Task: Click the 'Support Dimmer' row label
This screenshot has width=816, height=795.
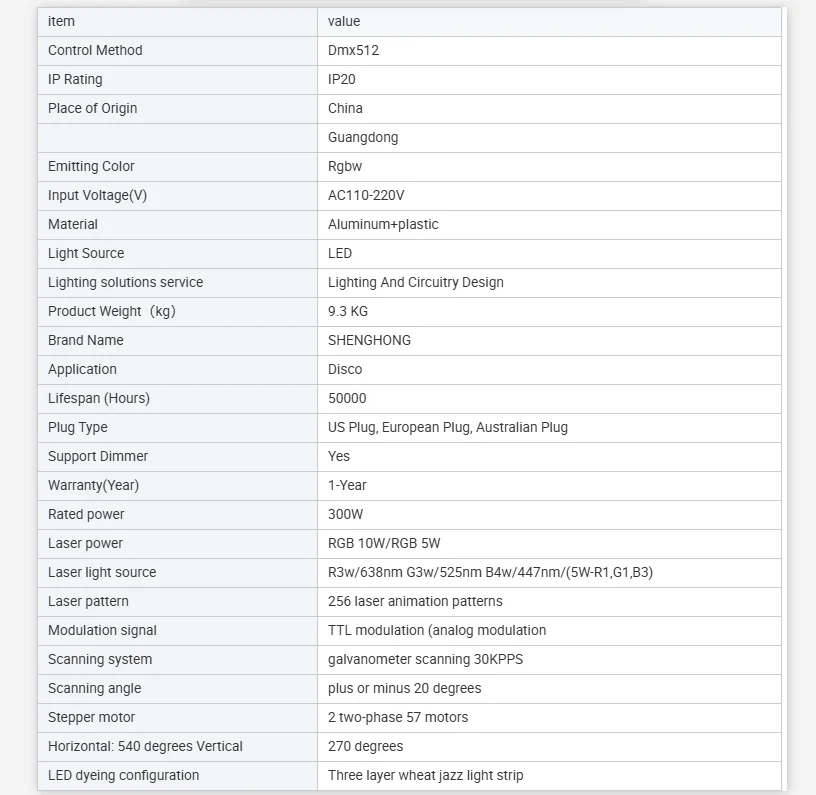Action: (x=98, y=456)
